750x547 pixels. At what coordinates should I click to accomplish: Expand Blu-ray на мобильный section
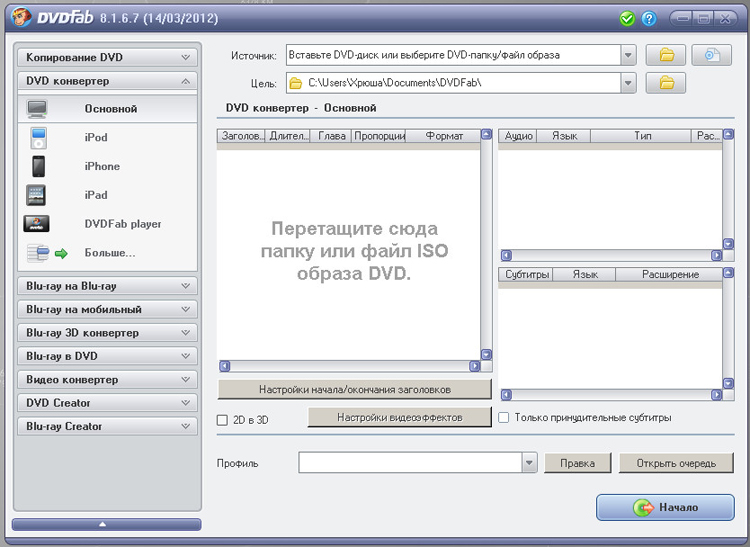click(x=107, y=309)
